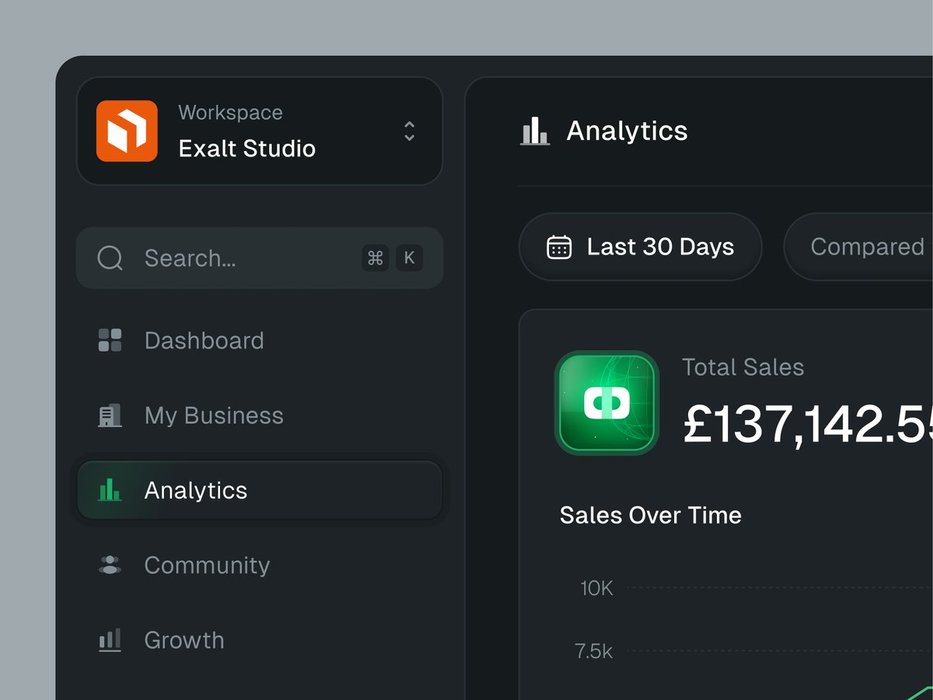Open the Compared period dropdown
The image size is (933, 700).
tap(860, 247)
